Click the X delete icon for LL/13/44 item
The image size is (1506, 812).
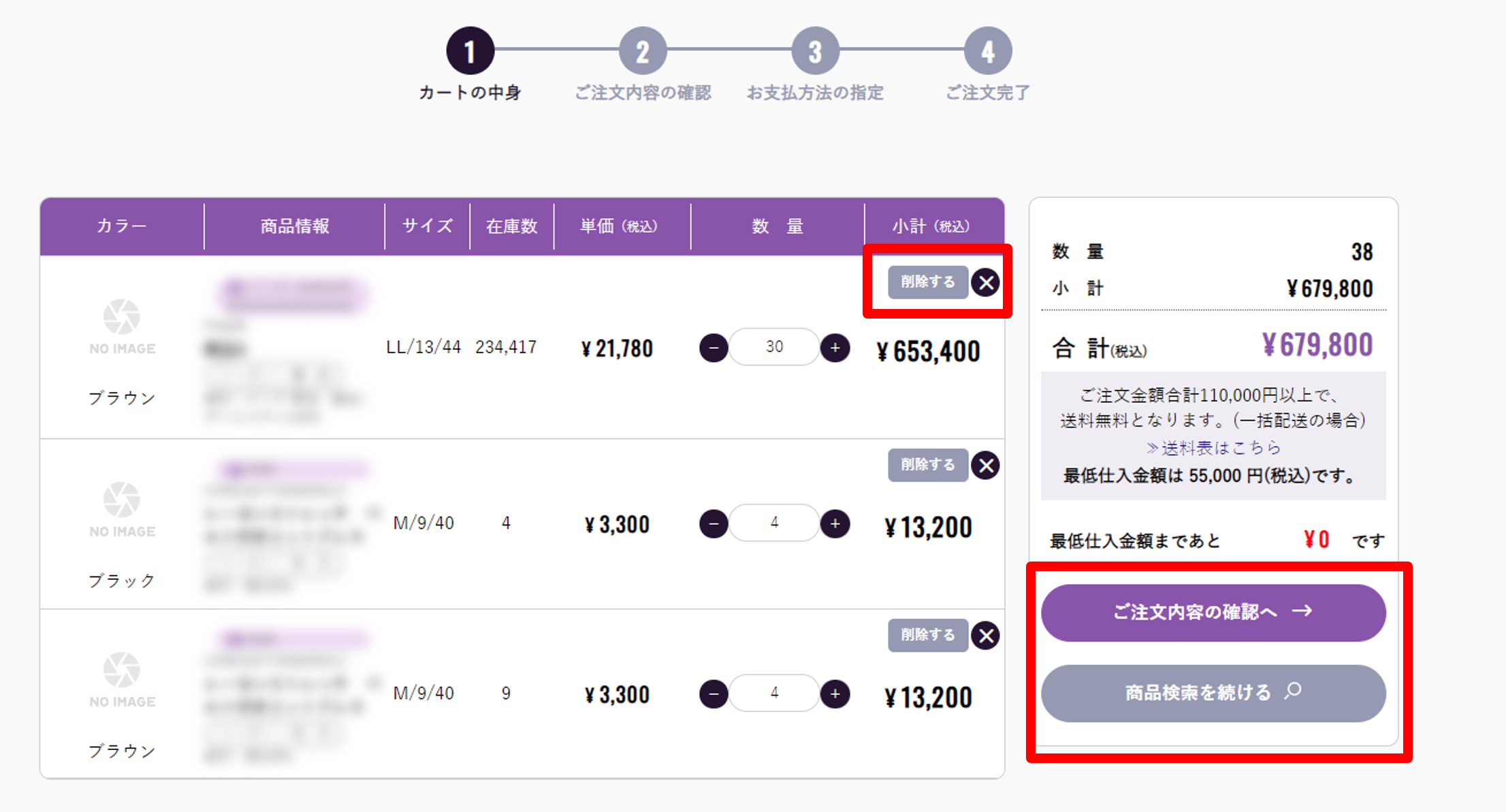(985, 282)
